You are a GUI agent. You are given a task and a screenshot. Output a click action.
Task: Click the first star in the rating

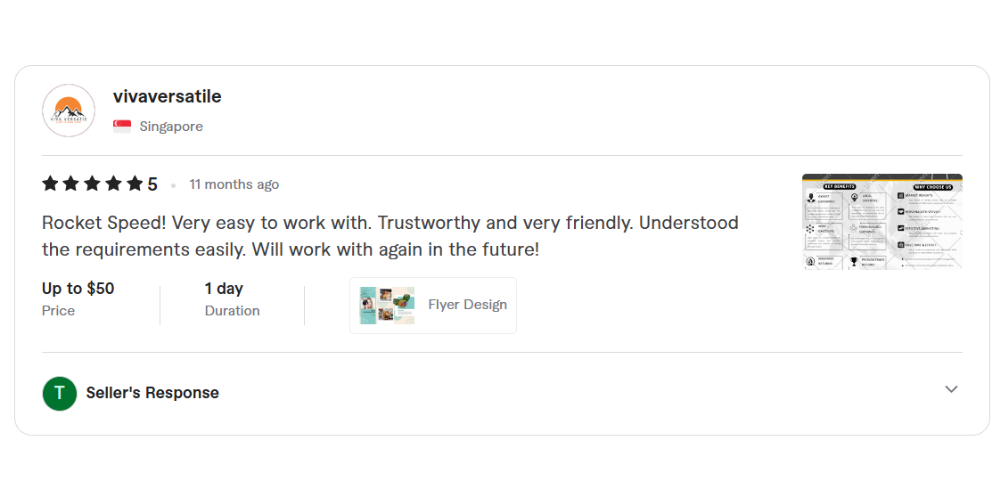click(x=50, y=184)
